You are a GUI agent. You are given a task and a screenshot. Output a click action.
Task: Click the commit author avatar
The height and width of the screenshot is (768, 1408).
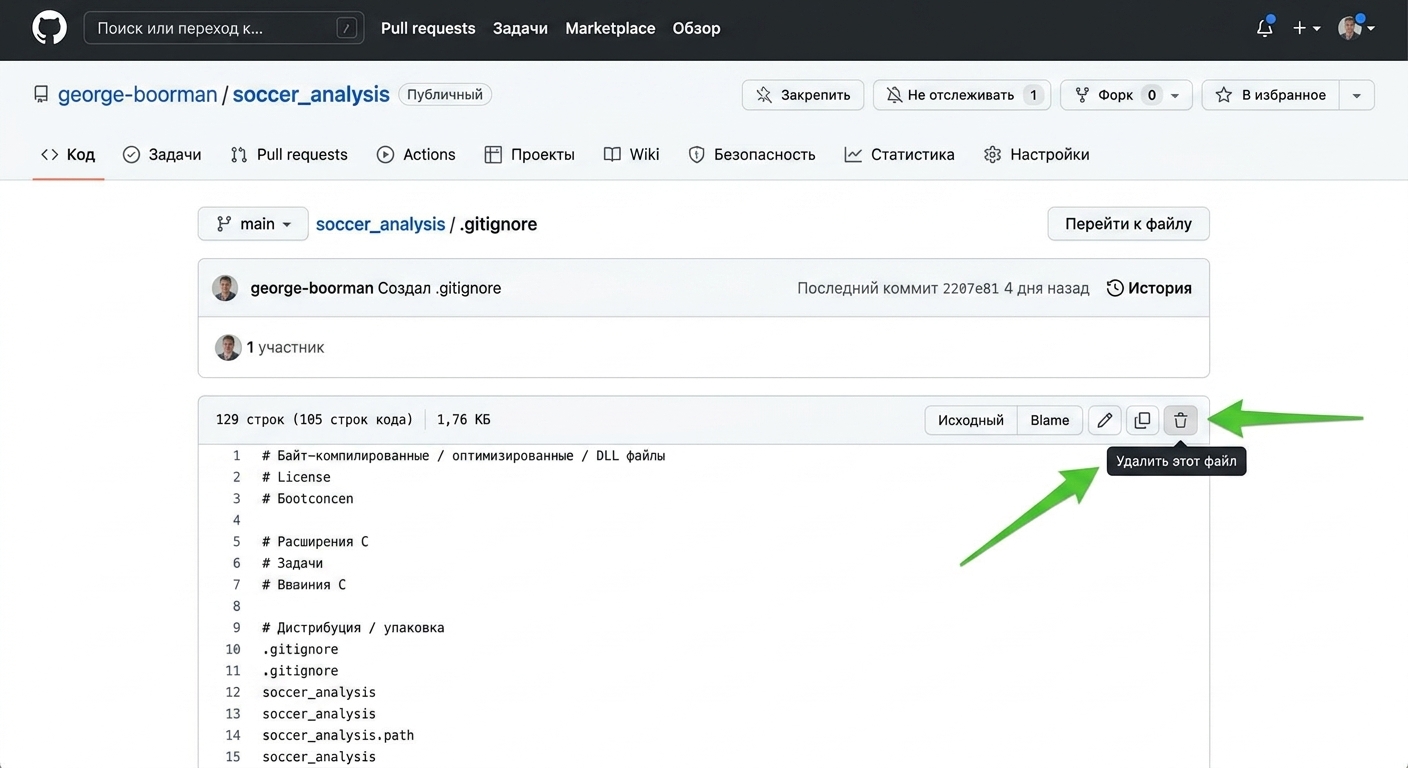tap(225, 288)
